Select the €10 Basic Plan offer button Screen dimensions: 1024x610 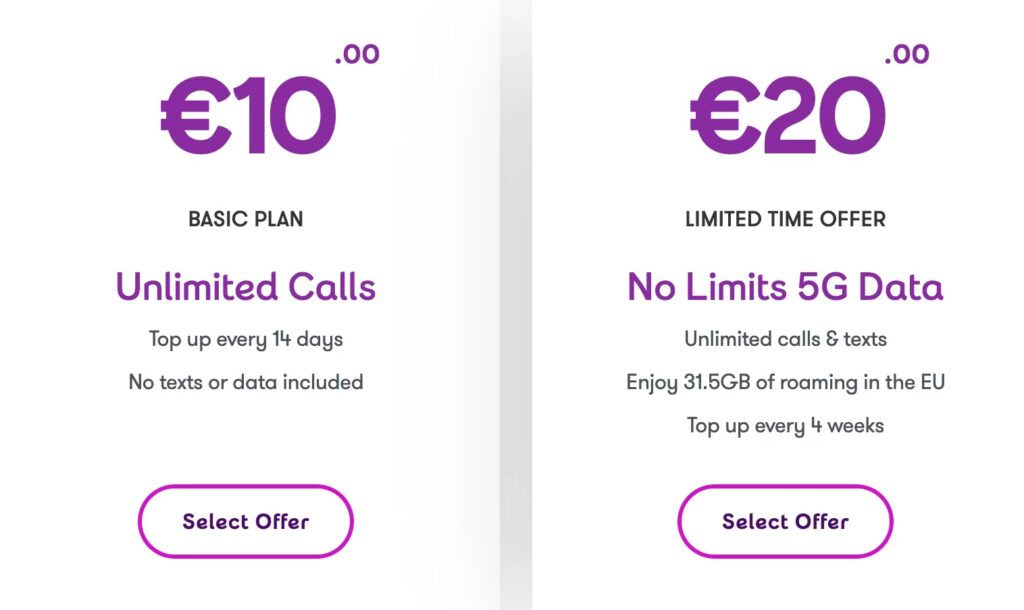[x=245, y=521]
